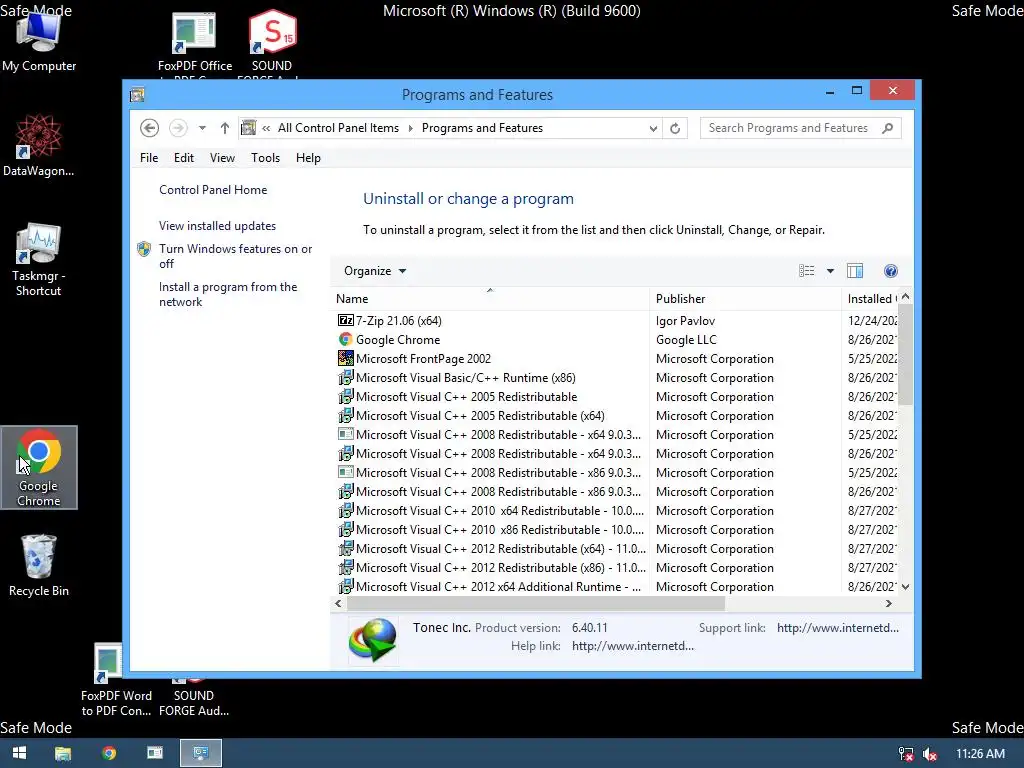Open File Explorer from the taskbar
The height and width of the screenshot is (768, 1024).
[63, 753]
